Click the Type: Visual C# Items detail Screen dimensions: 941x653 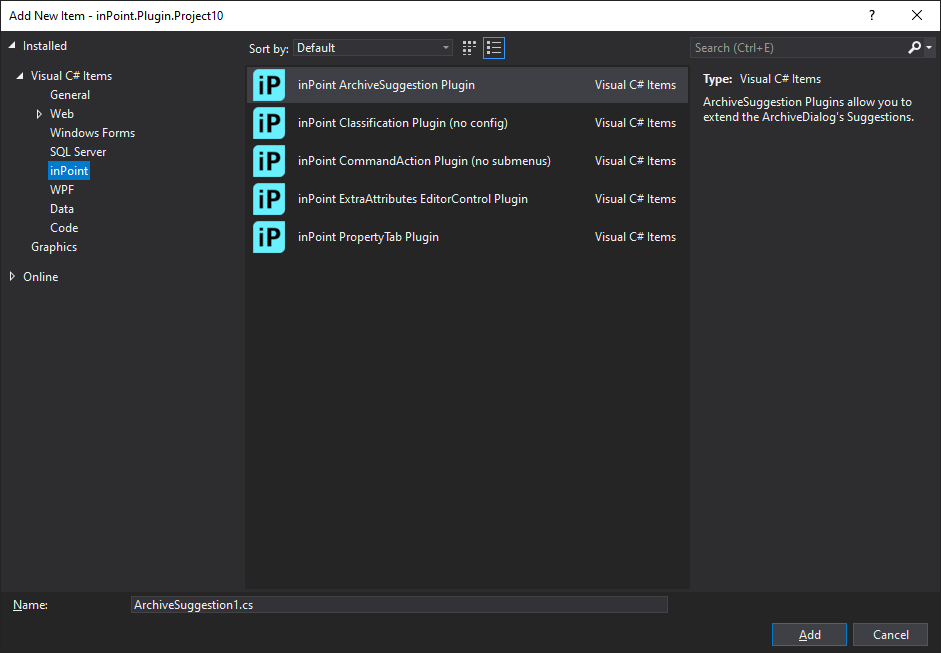tap(762, 79)
